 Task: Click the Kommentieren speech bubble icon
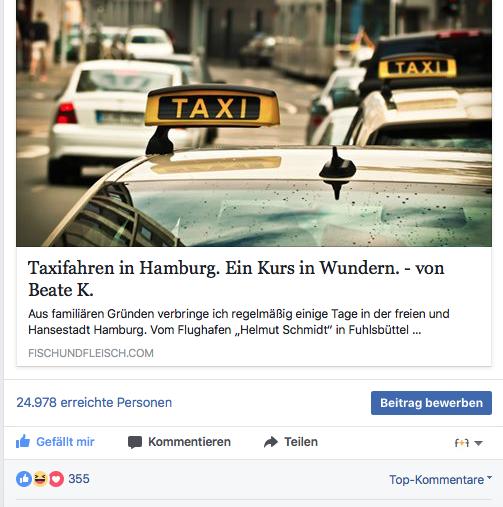135,442
